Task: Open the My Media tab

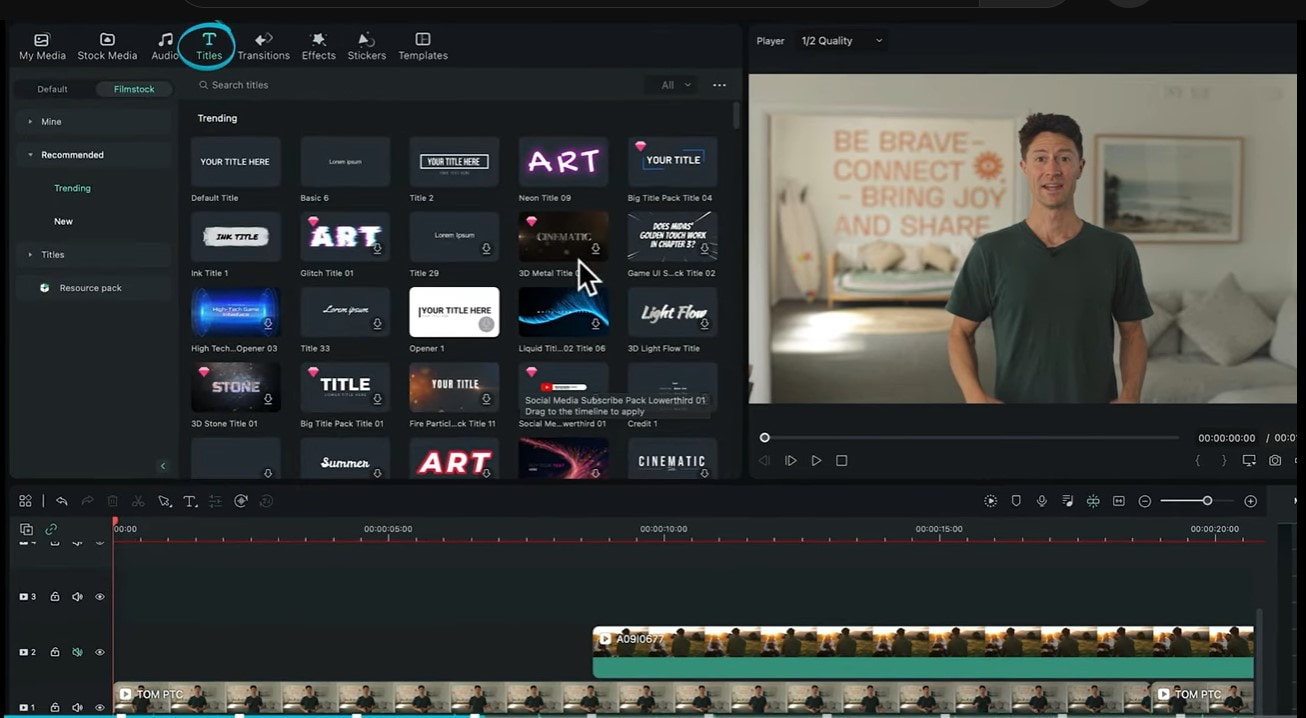Action: click(42, 47)
